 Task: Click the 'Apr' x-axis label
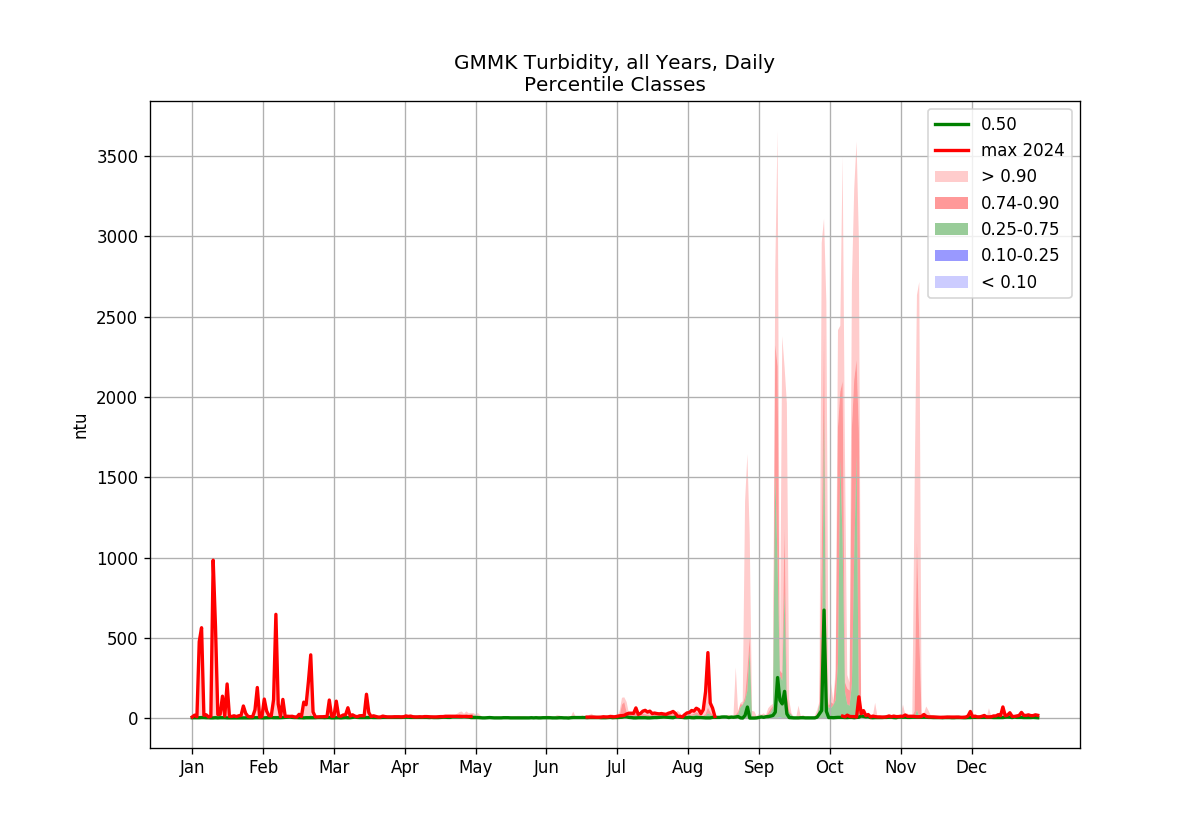coord(405,768)
